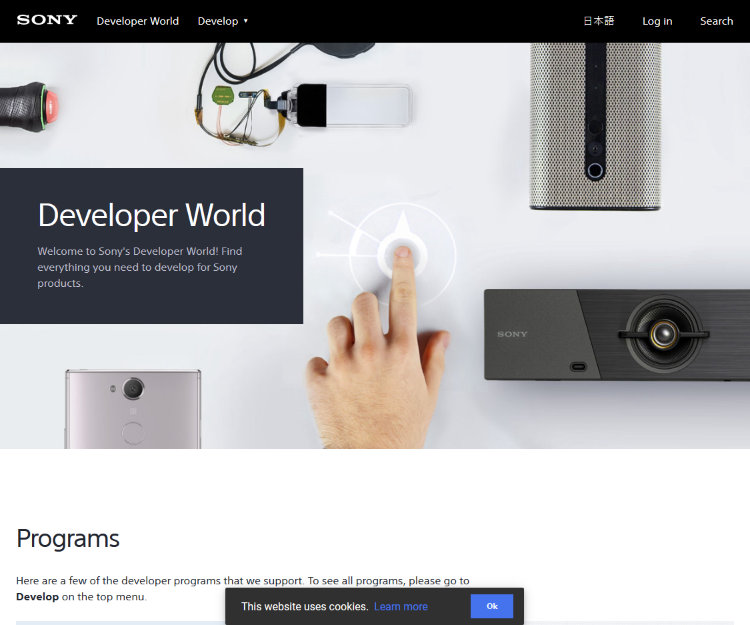Click the Developer World hero heading
Viewport: 750px width, 625px height.
pyautogui.click(x=151, y=215)
